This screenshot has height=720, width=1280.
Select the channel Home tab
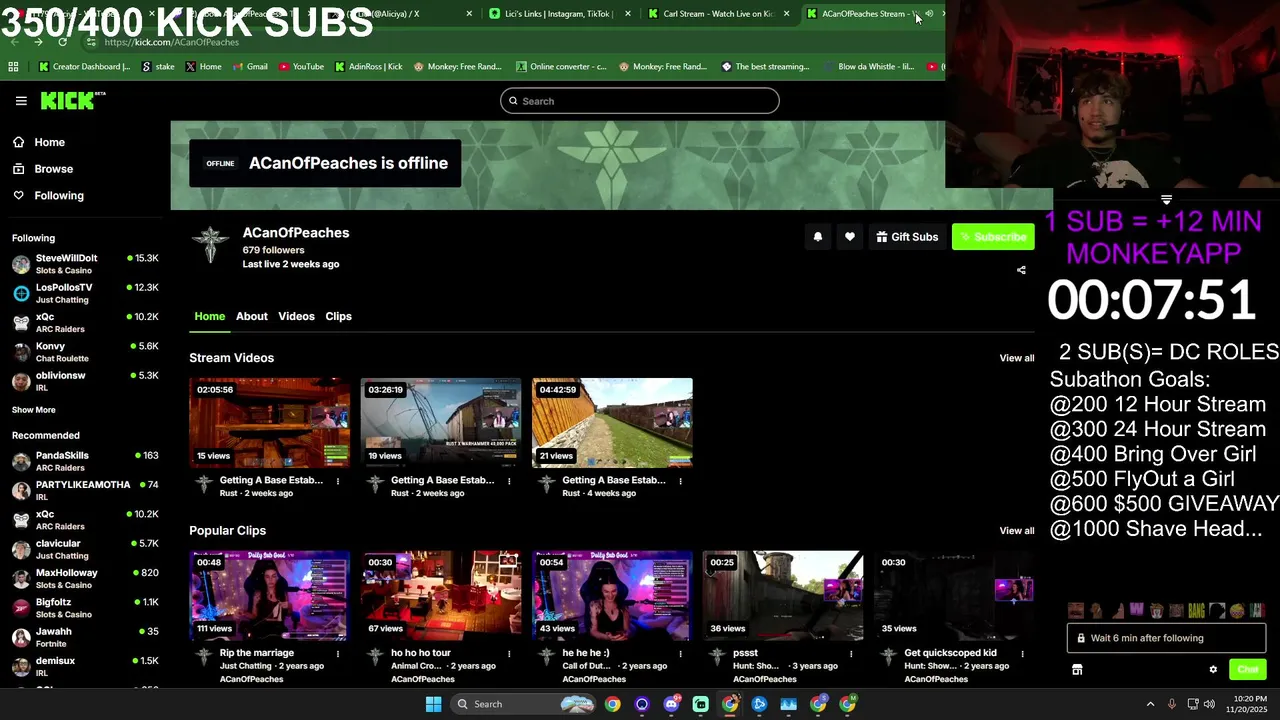tap(210, 316)
